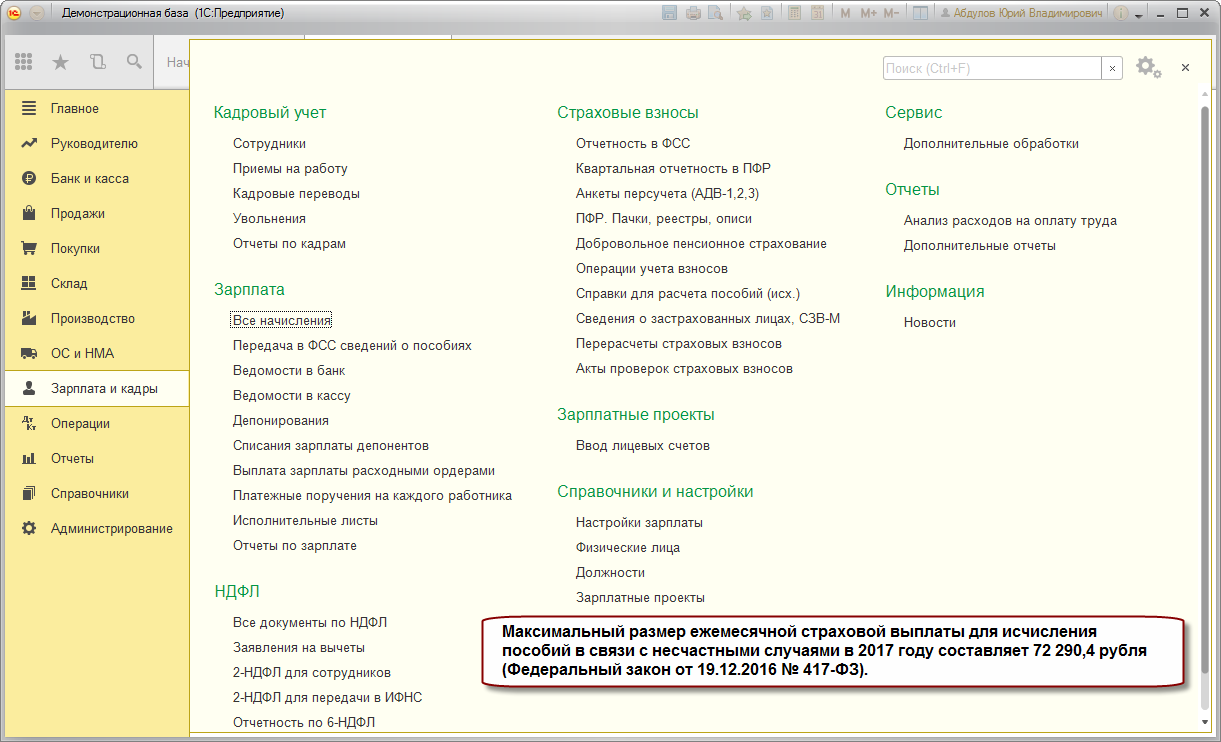This screenshot has width=1221, height=742.
Task: Open the Favorites star icon
Action: coord(61,62)
